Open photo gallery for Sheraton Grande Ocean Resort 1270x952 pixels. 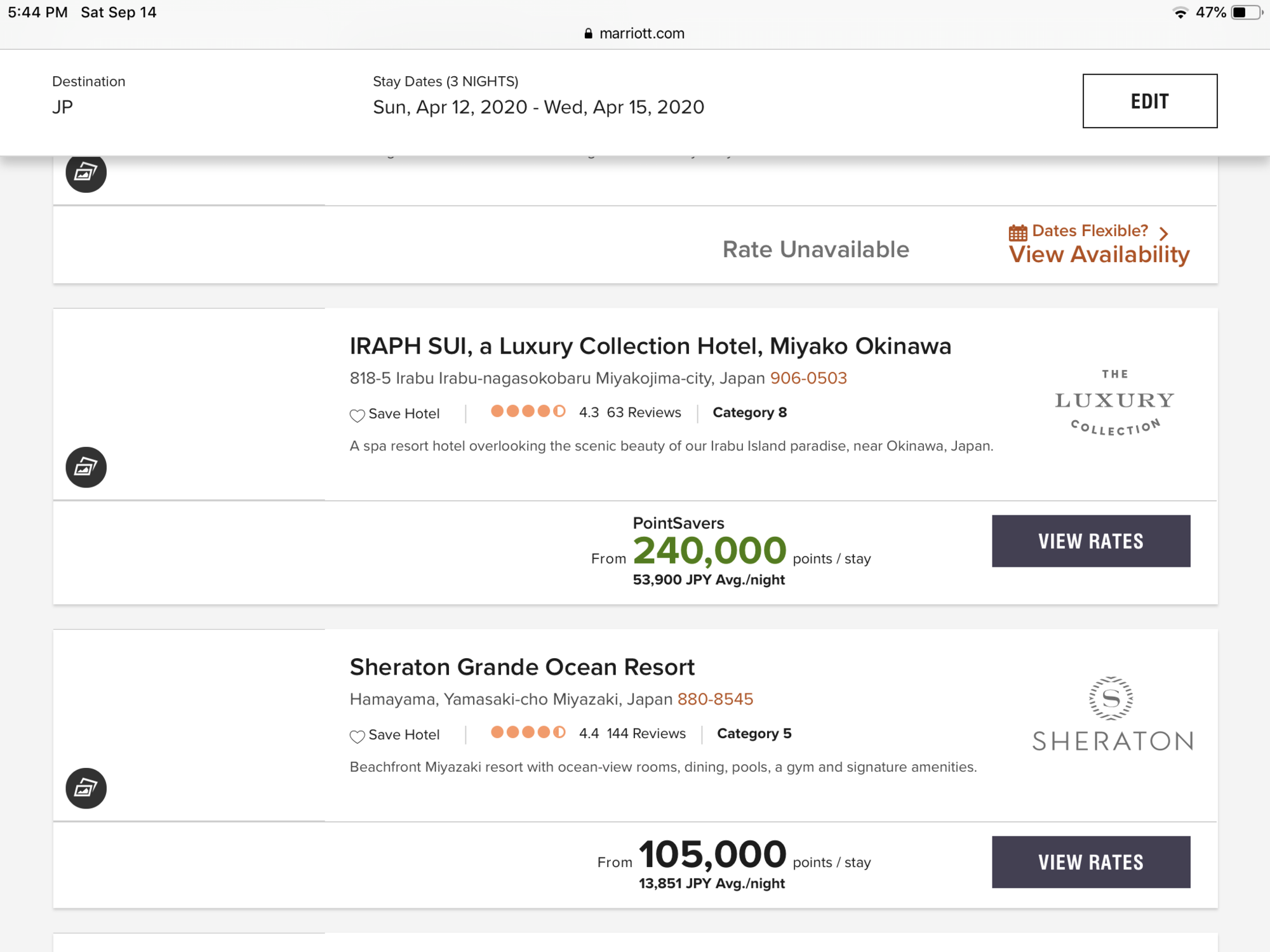[x=86, y=788]
